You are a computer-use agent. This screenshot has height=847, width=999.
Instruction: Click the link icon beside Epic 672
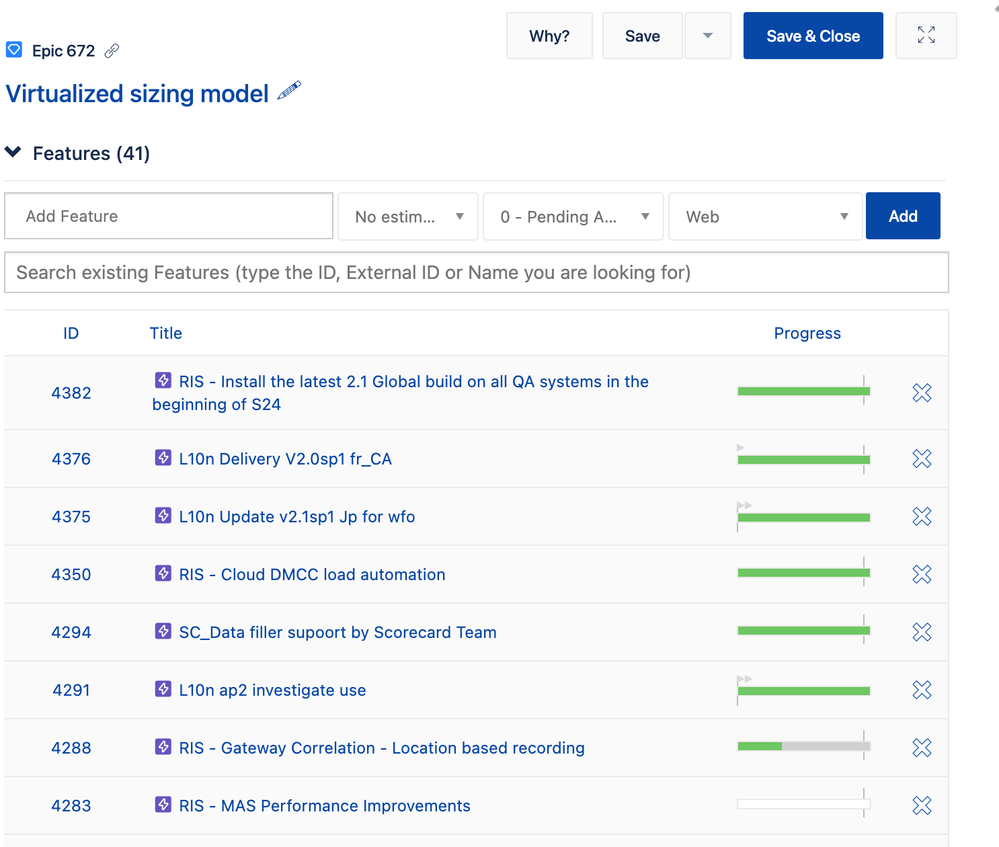tap(112, 51)
